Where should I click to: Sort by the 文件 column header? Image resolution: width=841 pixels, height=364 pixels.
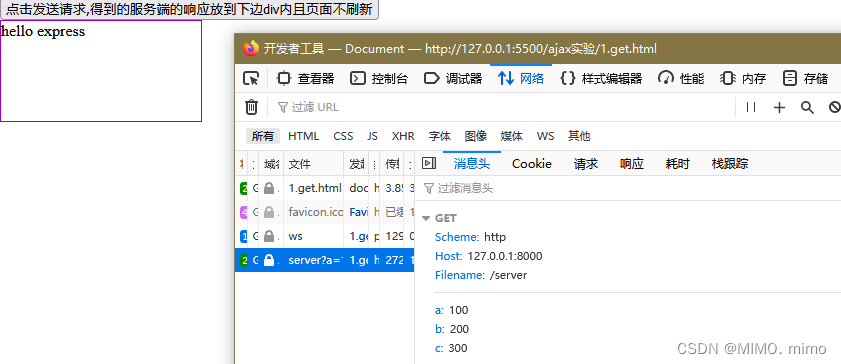coord(314,164)
